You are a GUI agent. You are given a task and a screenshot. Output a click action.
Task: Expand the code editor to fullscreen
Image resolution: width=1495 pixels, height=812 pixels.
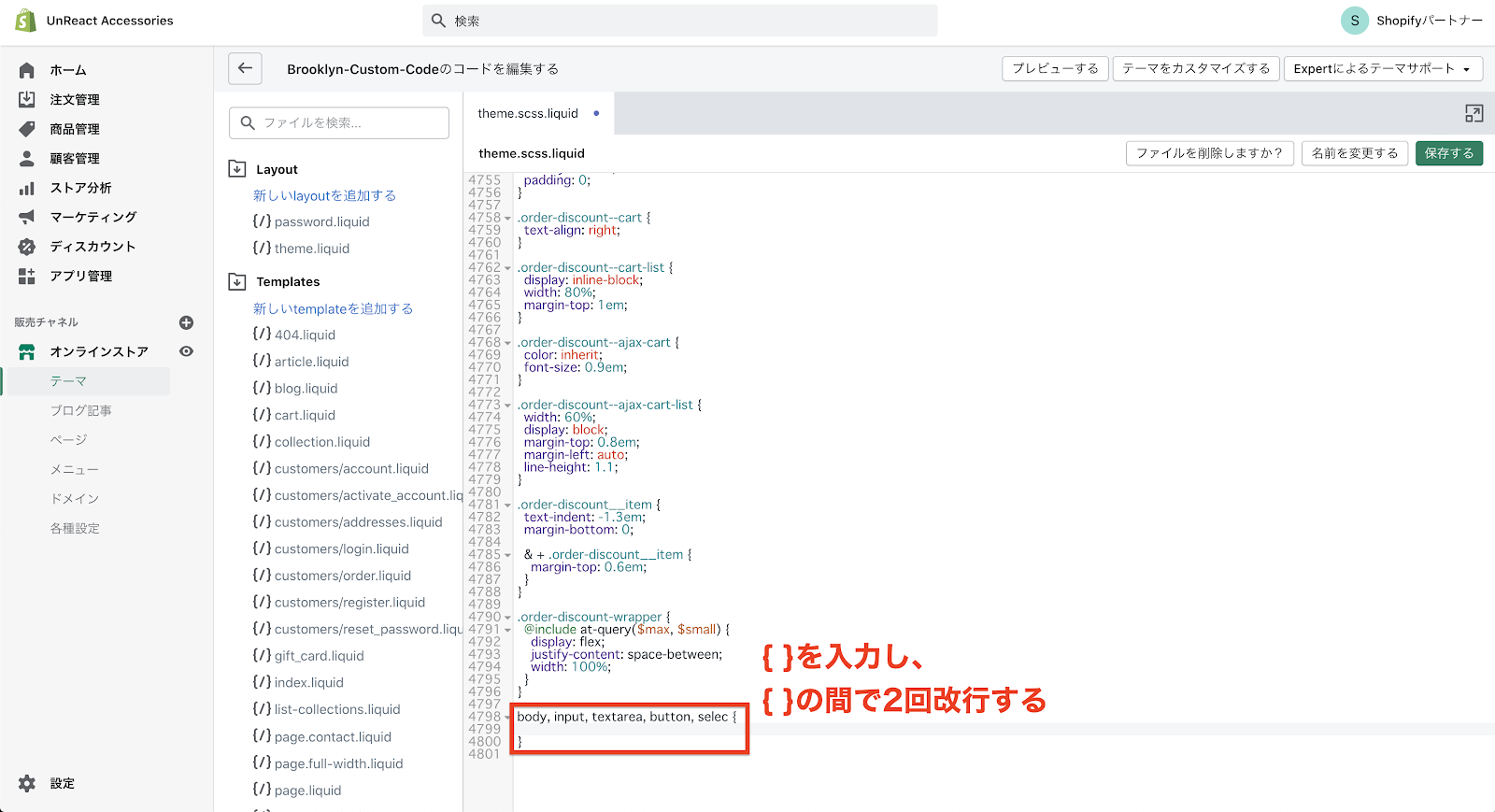(x=1474, y=114)
